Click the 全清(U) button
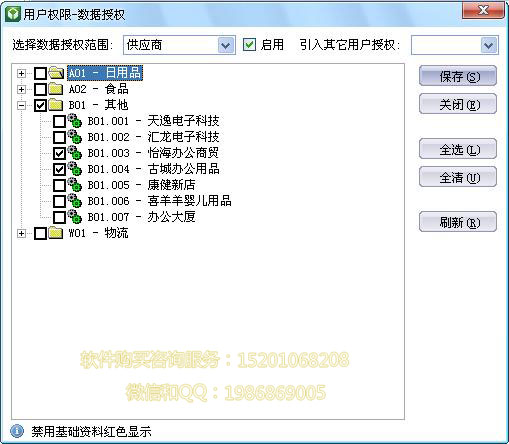 [458, 177]
